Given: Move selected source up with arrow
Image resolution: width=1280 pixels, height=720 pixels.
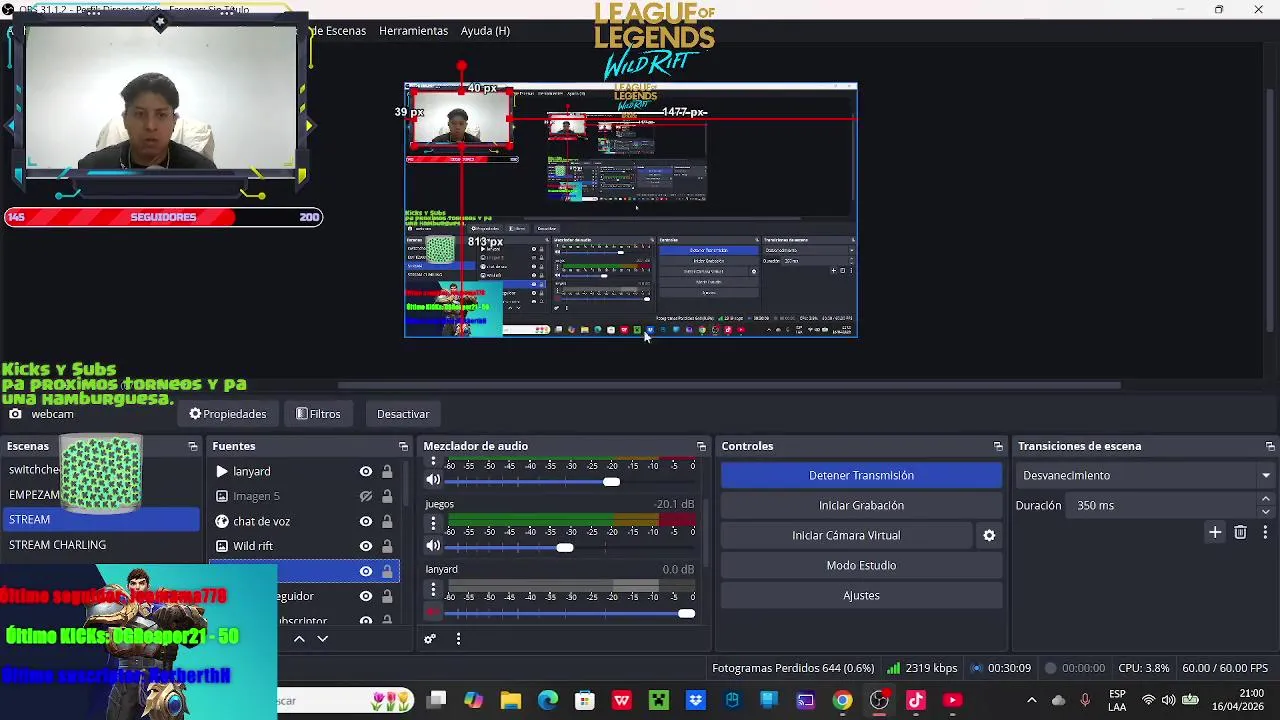Looking at the screenshot, I should pos(299,638).
